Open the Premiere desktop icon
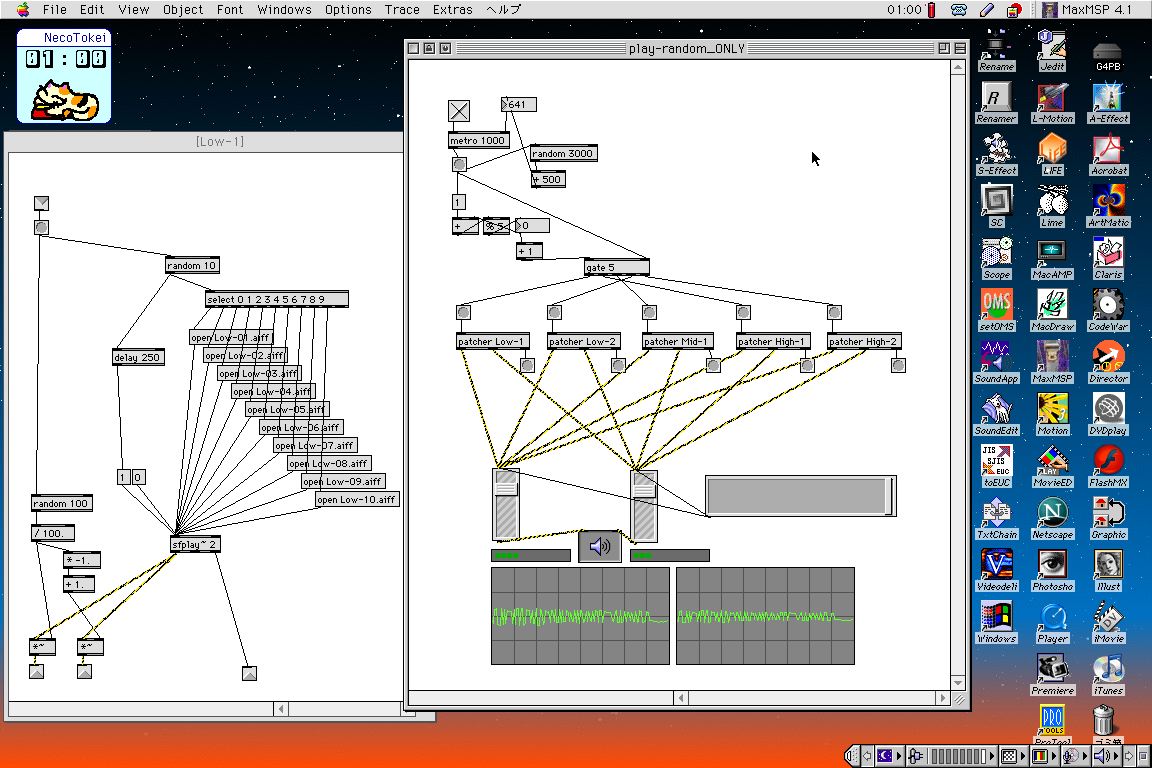 click(1052, 676)
